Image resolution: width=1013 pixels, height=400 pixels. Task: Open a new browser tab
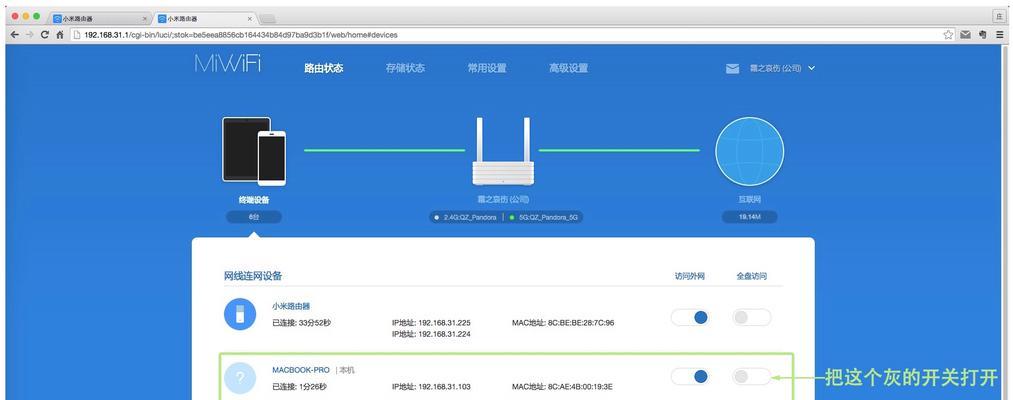pos(267,19)
